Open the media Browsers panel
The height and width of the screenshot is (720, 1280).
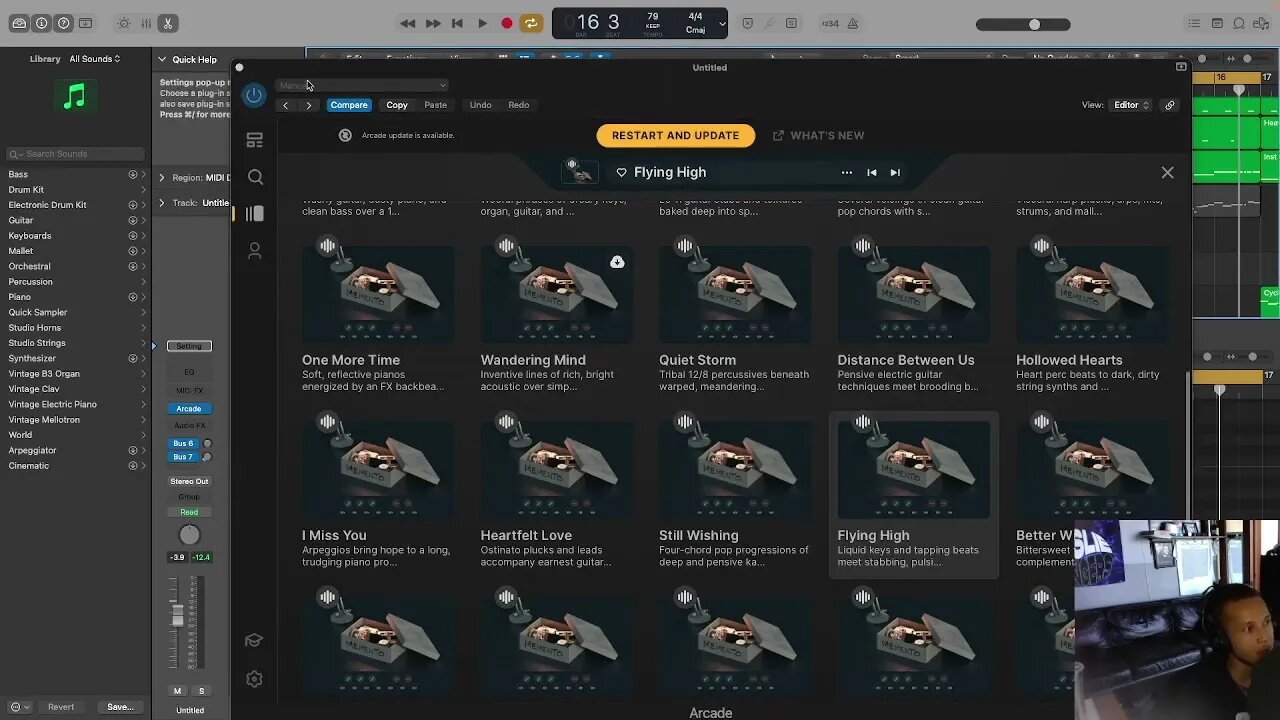[x=1262, y=23]
